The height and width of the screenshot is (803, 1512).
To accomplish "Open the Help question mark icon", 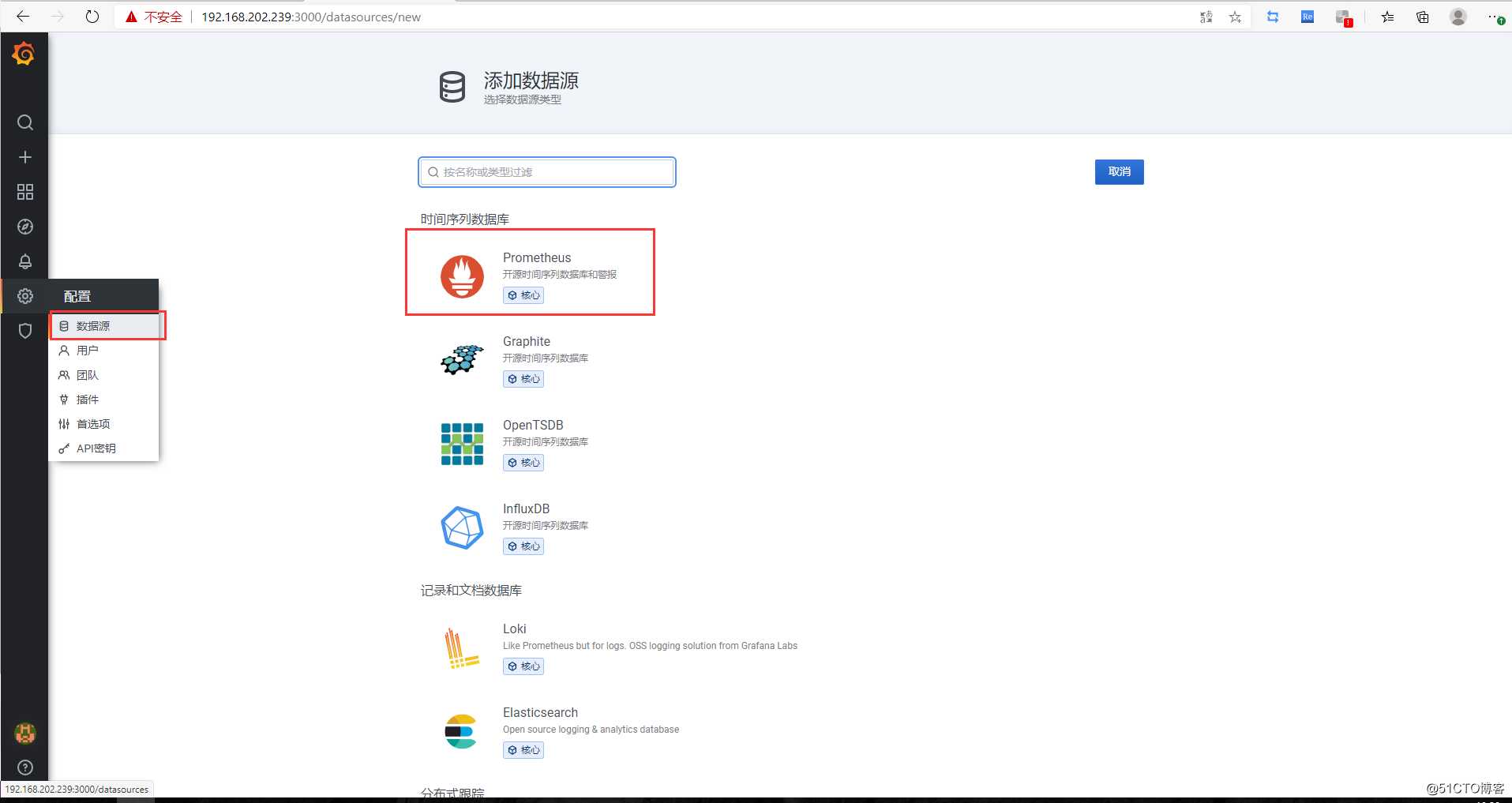I will [x=25, y=767].
